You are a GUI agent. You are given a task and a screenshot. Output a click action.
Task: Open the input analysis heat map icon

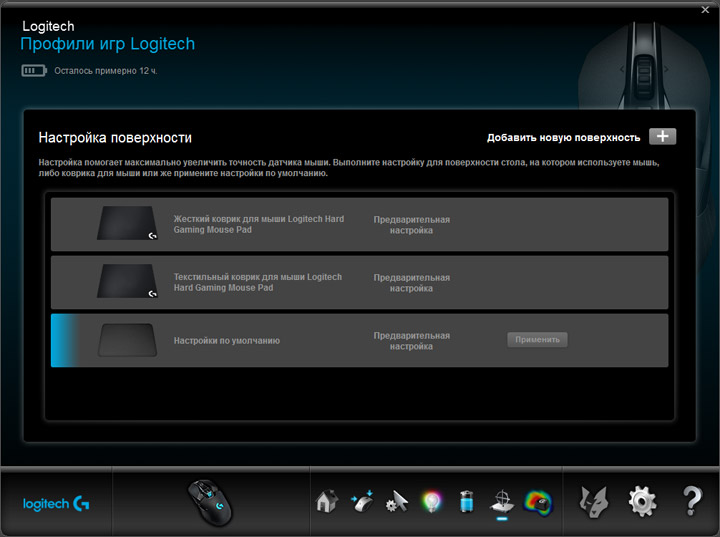[538, 503]
